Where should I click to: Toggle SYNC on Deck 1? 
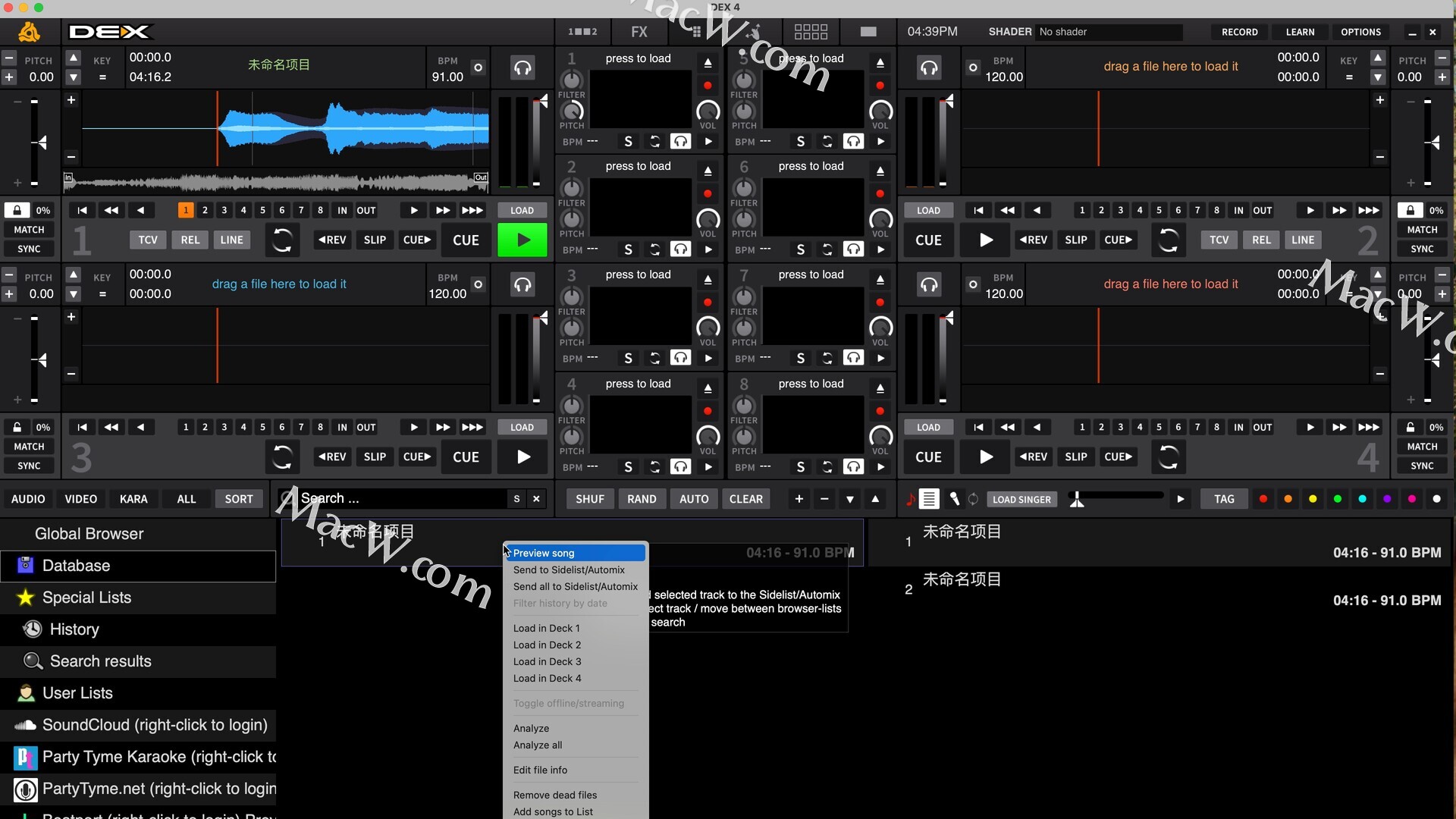(29, 249)
